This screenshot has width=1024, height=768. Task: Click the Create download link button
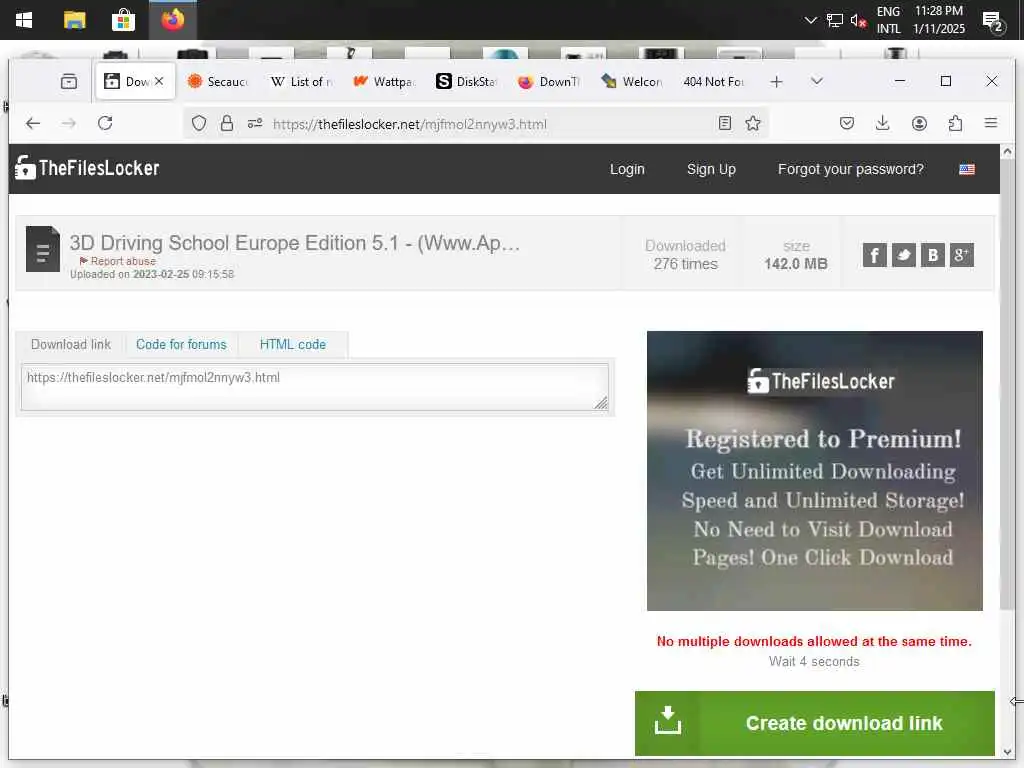tap(814, 723)
